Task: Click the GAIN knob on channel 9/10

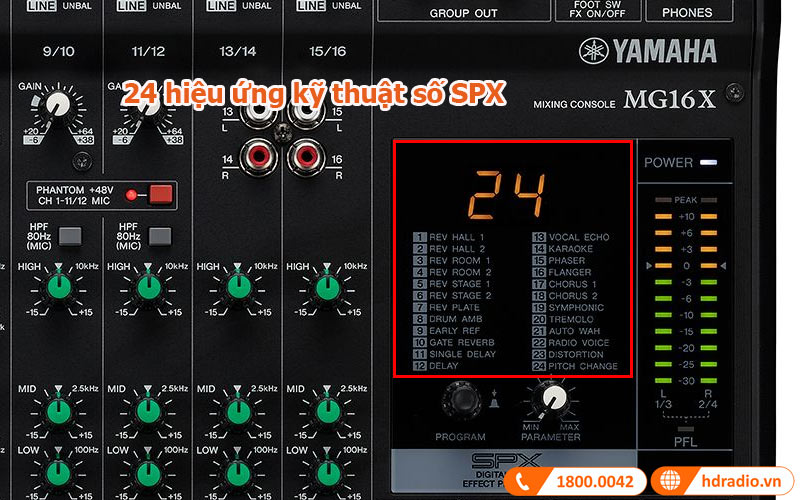Action: pyautogui.click(x=58, y=104)
